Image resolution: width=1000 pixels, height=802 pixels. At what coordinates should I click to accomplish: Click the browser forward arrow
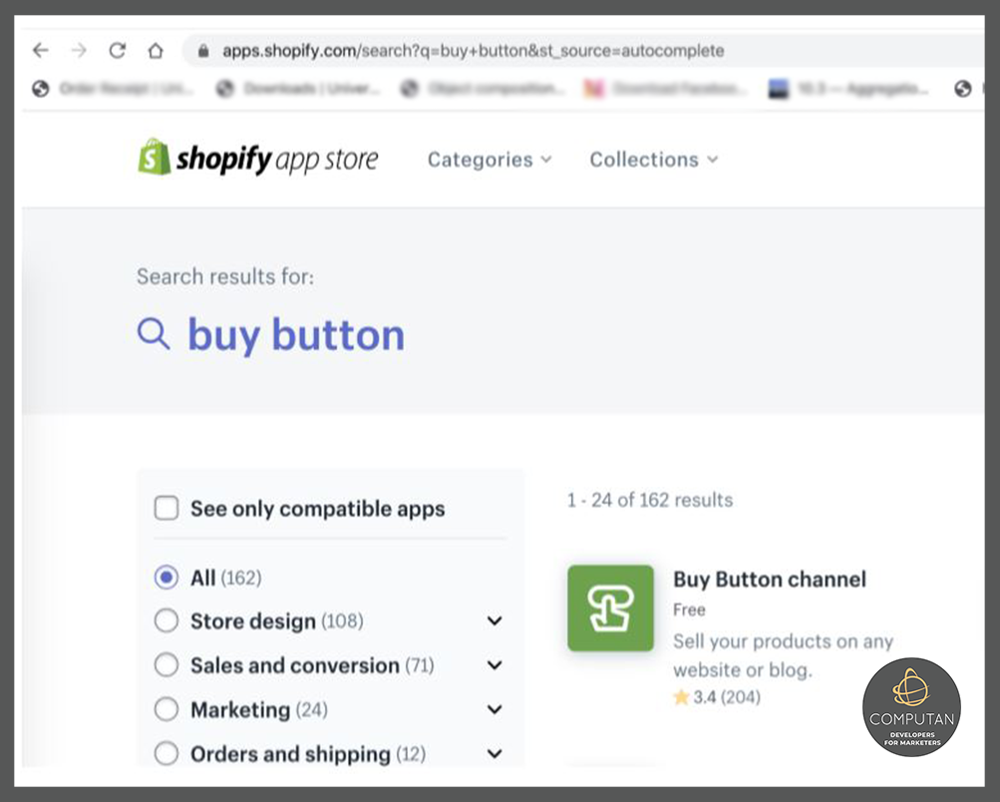click(78, 50)
